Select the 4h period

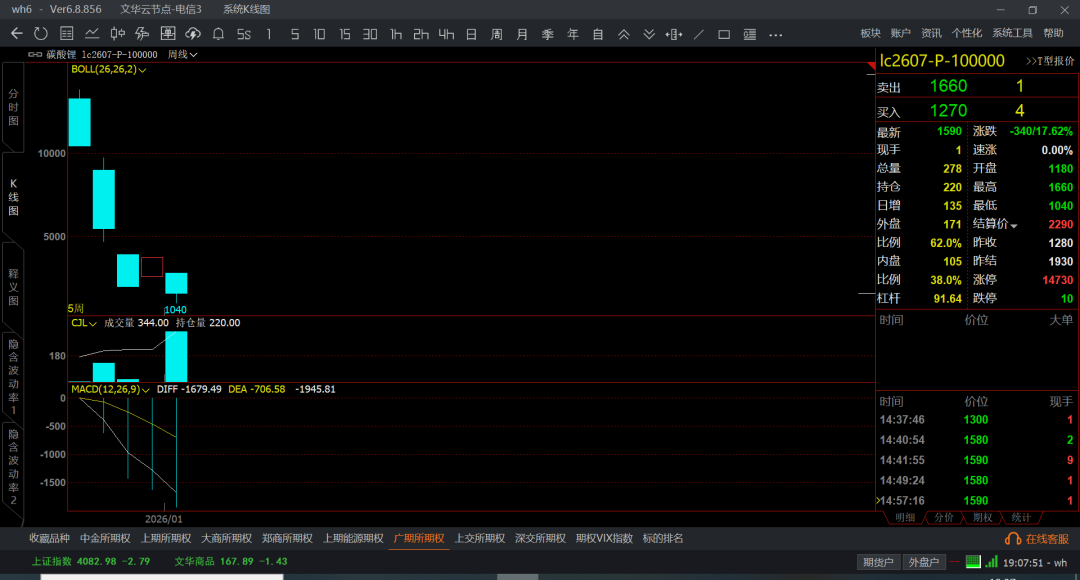(446, 34)
